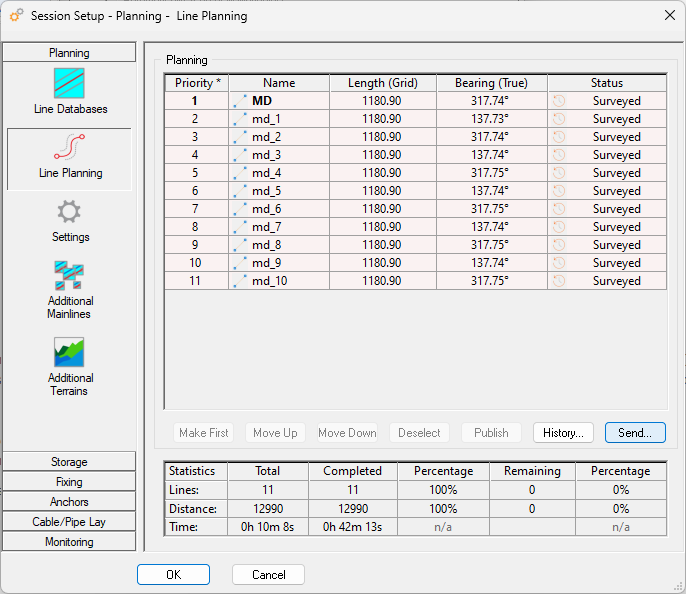Click the History button

[x=563, y=433]
